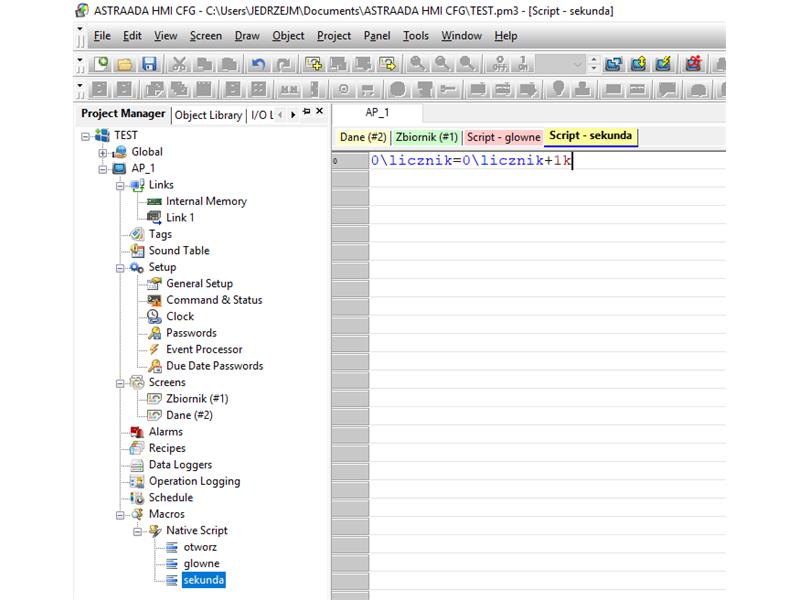Select the Dane (#2) screen in the tree

point(189,415)
